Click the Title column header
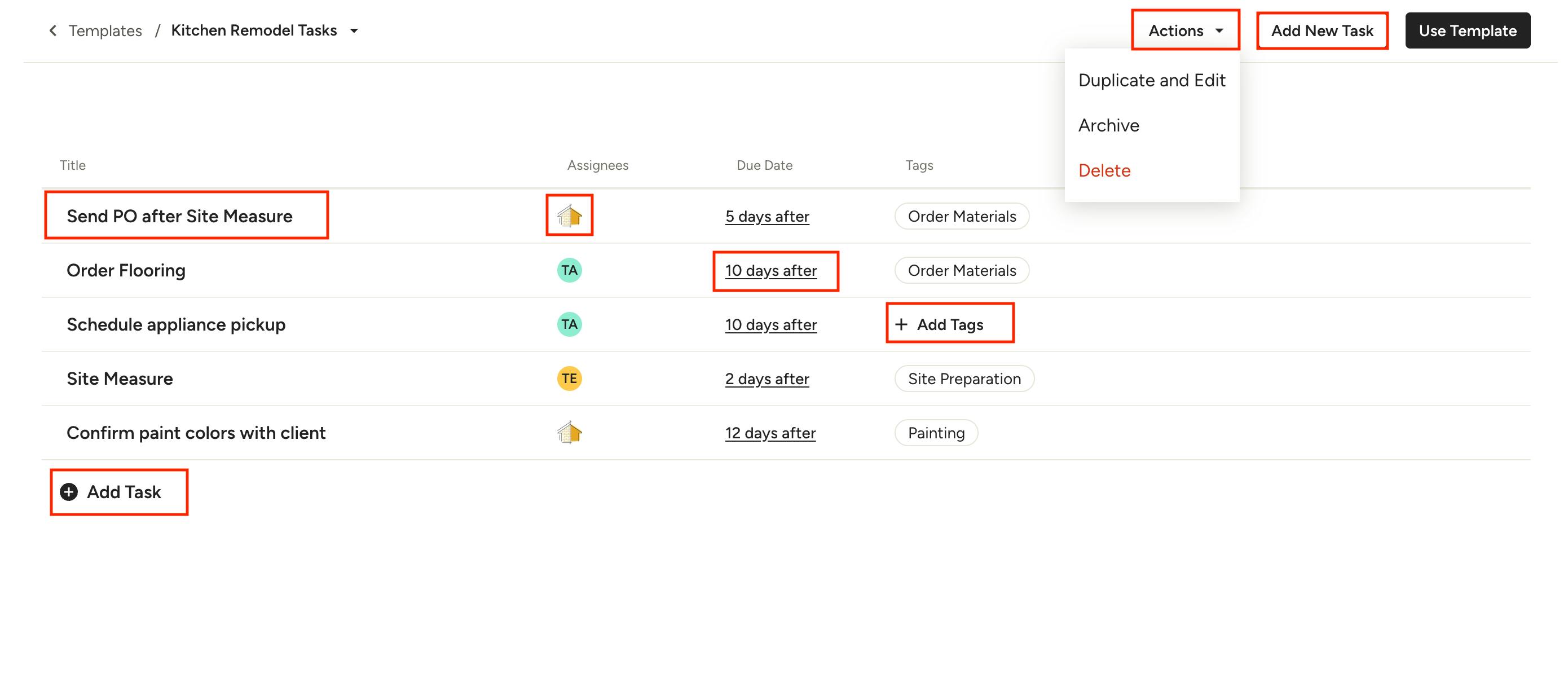Screen dimensions: 1568x695 (x=72, y=165)
